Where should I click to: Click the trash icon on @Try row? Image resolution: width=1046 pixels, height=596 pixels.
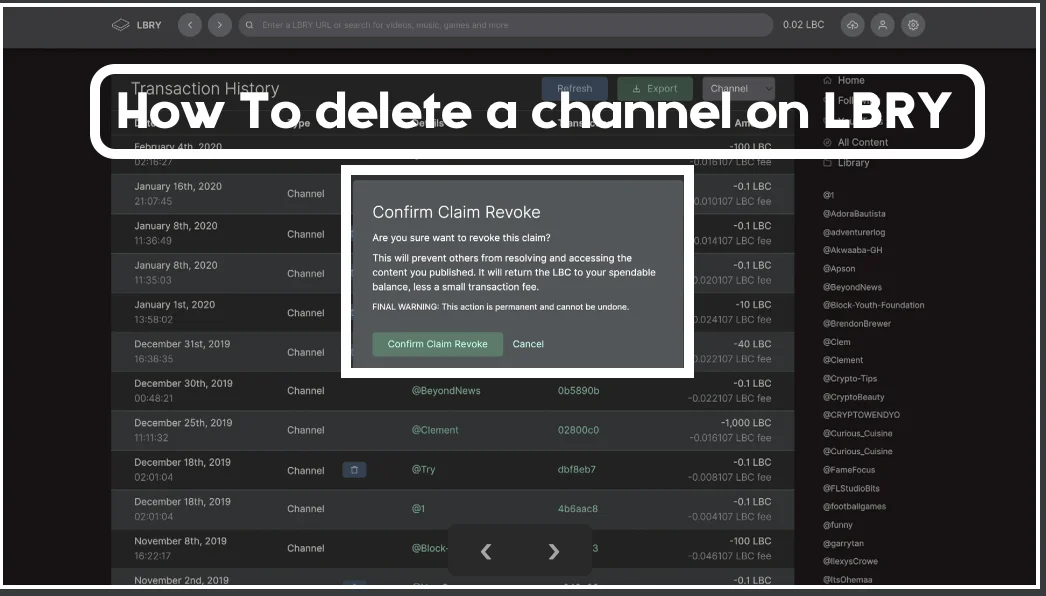[354, 470]
